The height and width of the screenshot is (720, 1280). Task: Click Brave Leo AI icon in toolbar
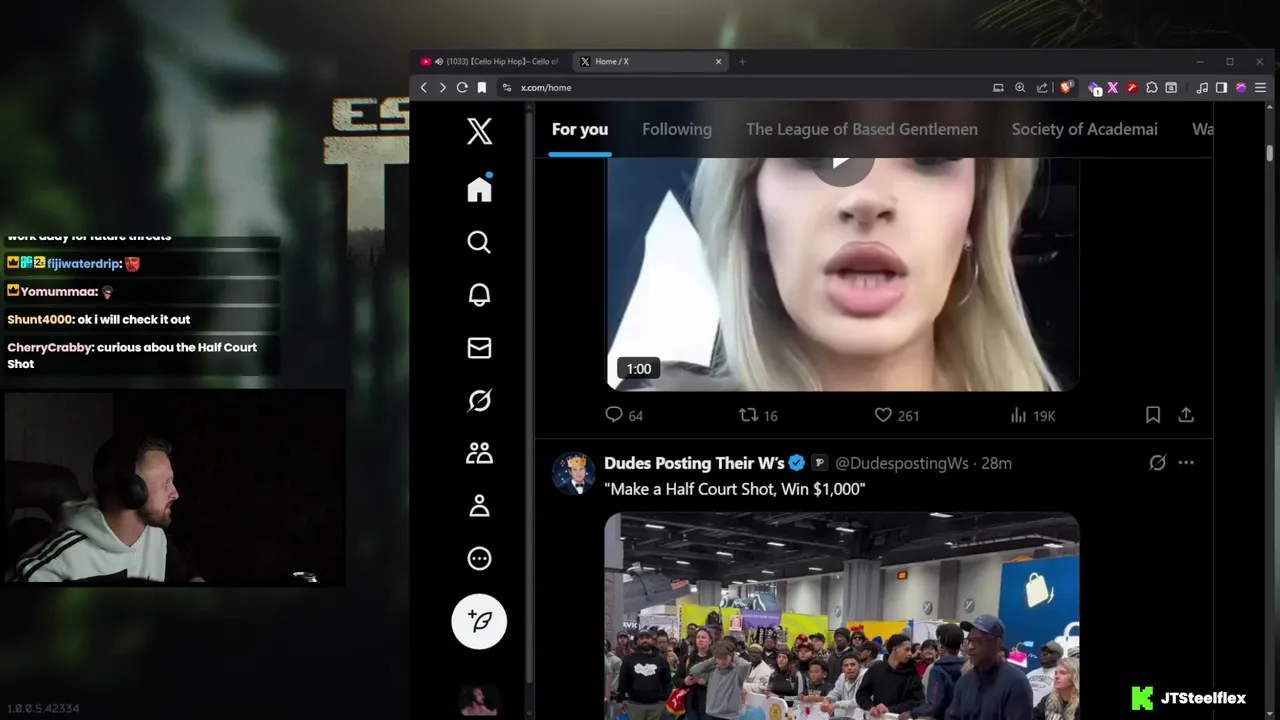coord(1241,88)
